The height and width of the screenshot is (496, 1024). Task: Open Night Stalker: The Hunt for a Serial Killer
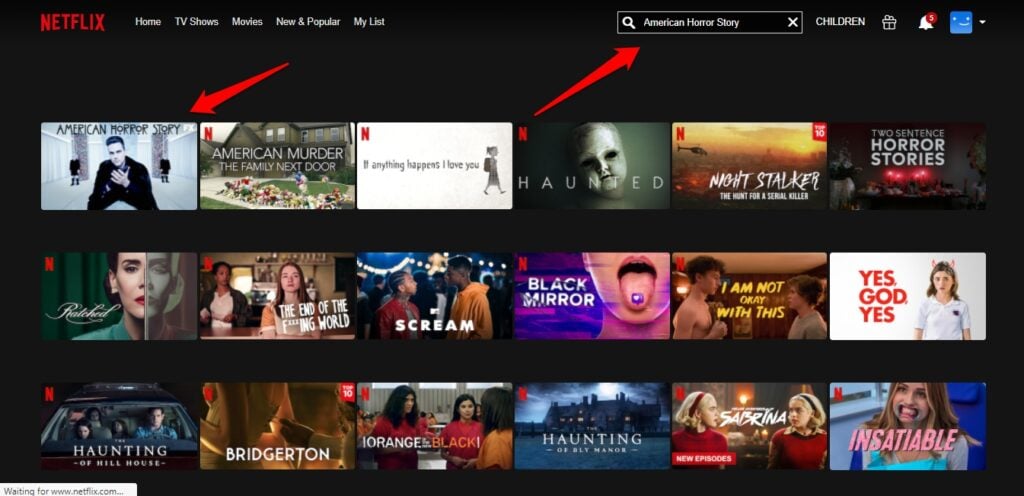pyautogui.click(x=750, y=166)
